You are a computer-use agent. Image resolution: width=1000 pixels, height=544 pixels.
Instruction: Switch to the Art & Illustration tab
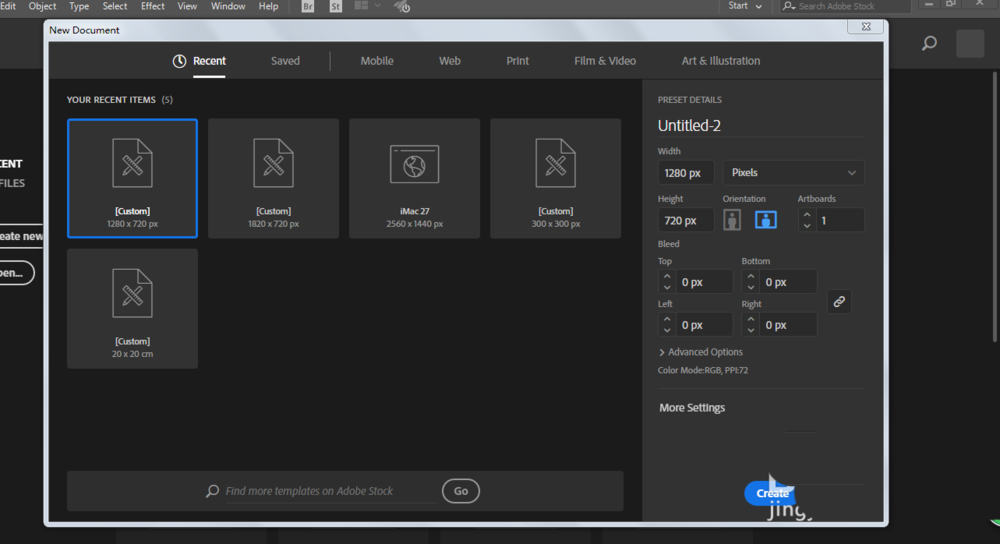coord(721,61)
